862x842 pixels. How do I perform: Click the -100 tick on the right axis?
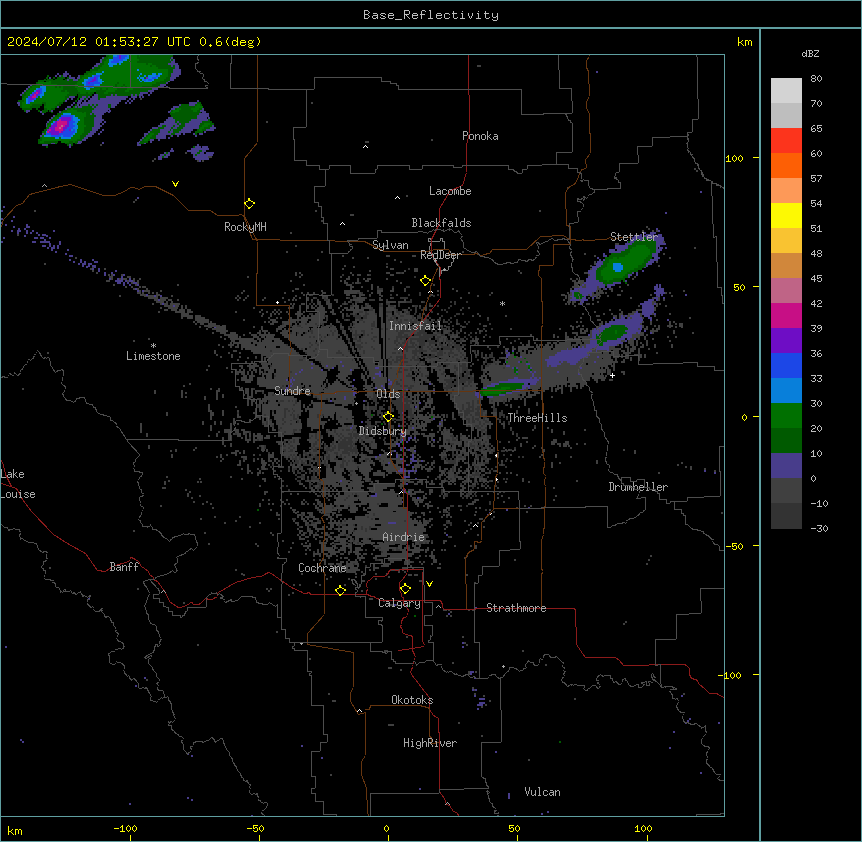[731, 675]
